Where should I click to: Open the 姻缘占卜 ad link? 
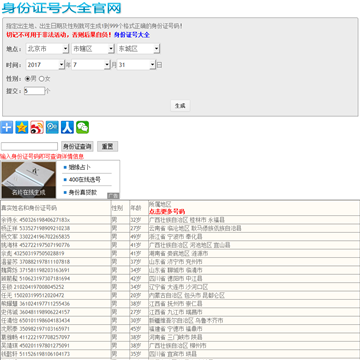point(80,167)
